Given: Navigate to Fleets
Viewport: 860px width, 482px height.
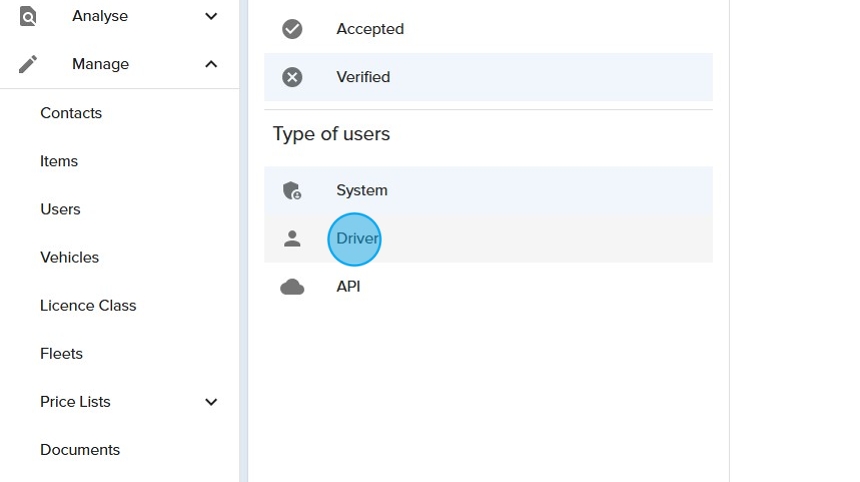Looking at the screenshot, I should coord(61,353).
